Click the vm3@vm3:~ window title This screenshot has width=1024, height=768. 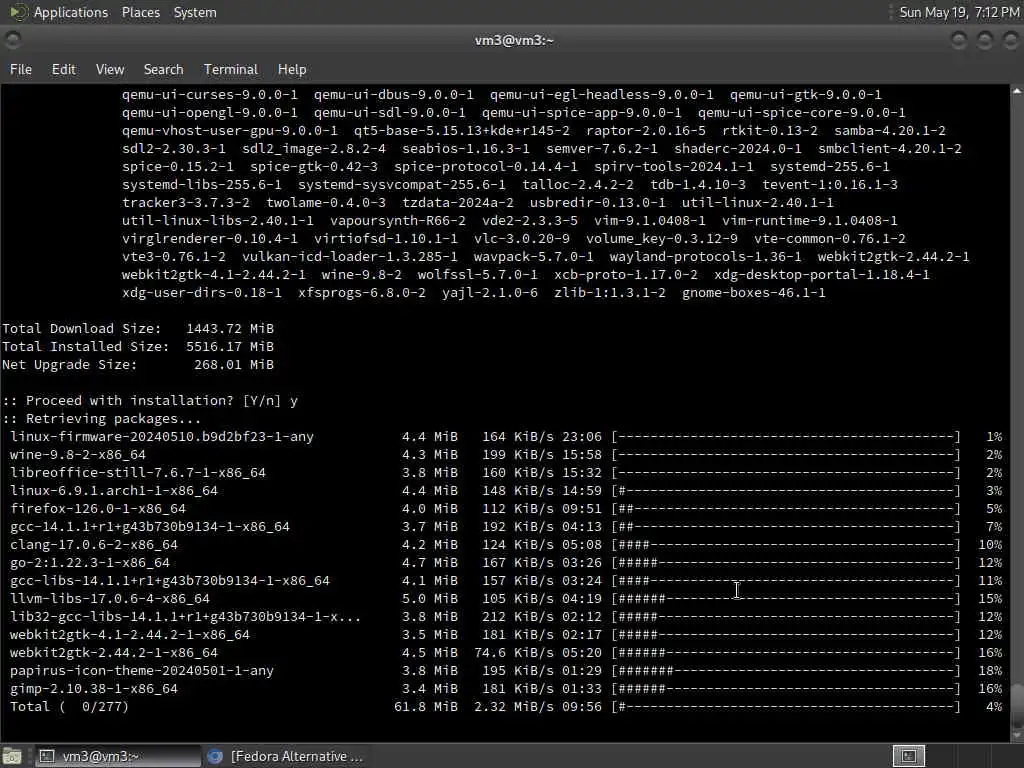[x=514, y=40]
